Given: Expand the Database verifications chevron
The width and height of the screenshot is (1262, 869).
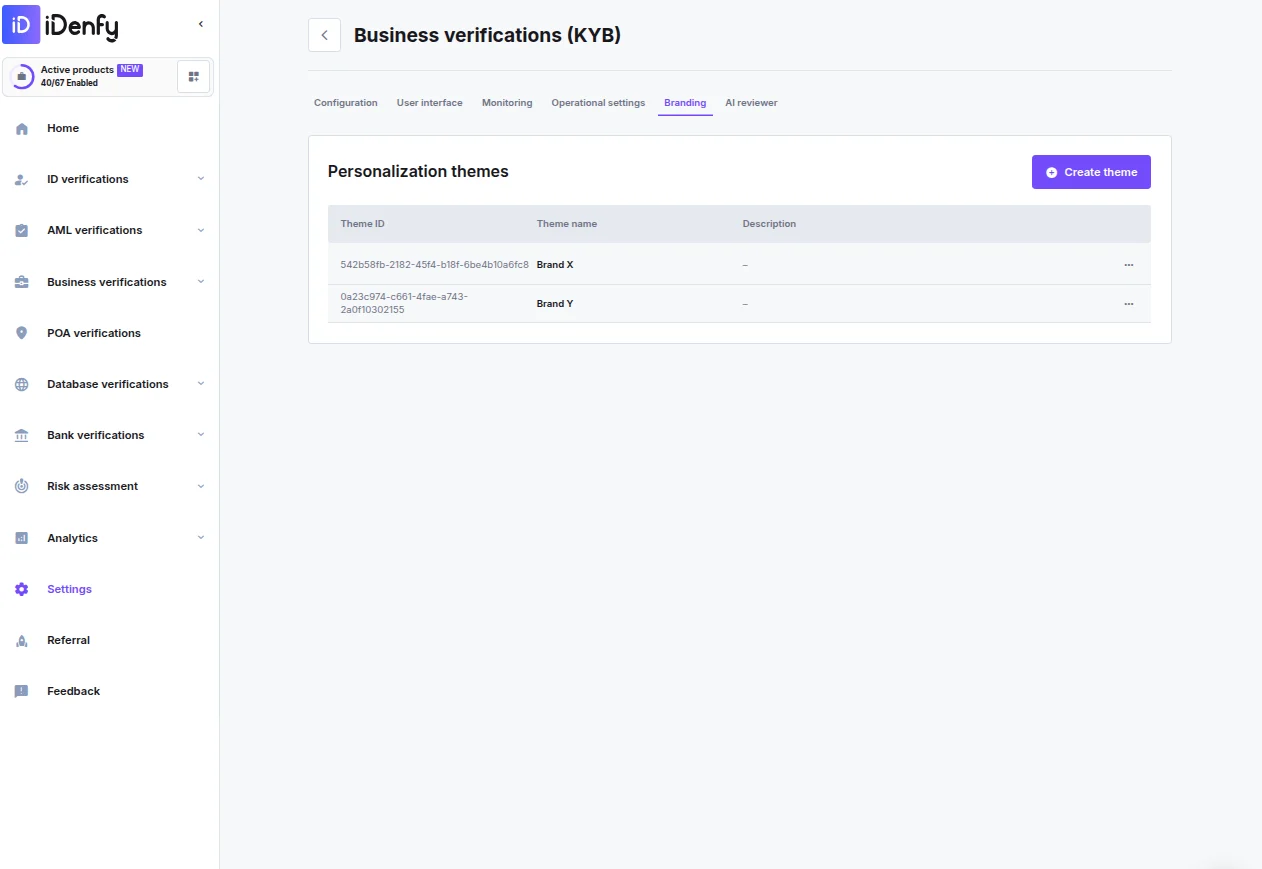Looking at the screenshot, I should [201, 383].
